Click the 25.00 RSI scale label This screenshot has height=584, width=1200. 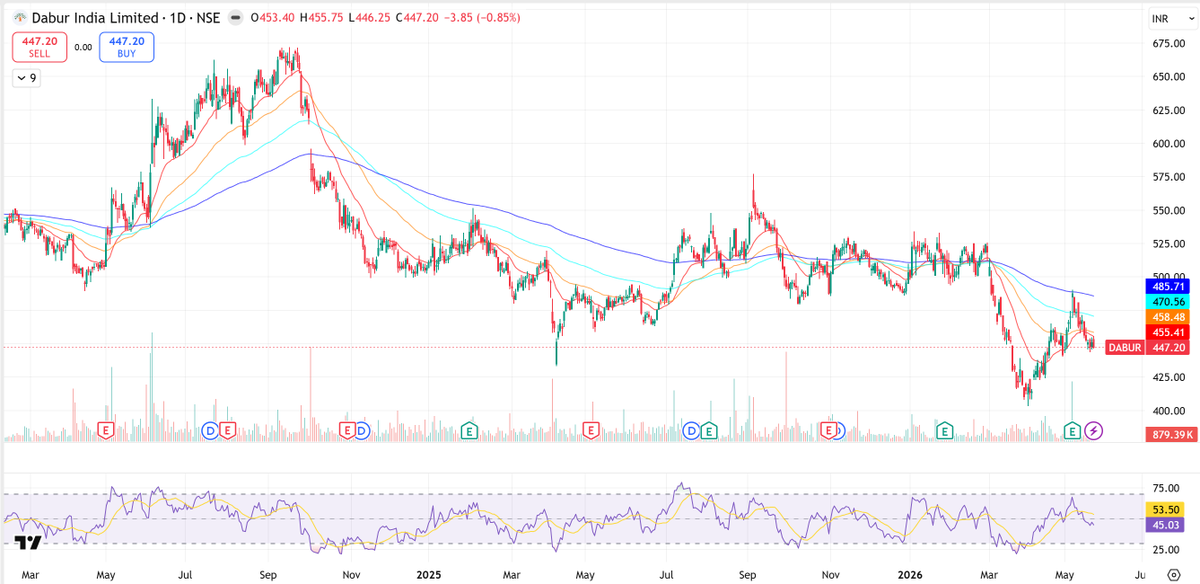click(1167, 550)
